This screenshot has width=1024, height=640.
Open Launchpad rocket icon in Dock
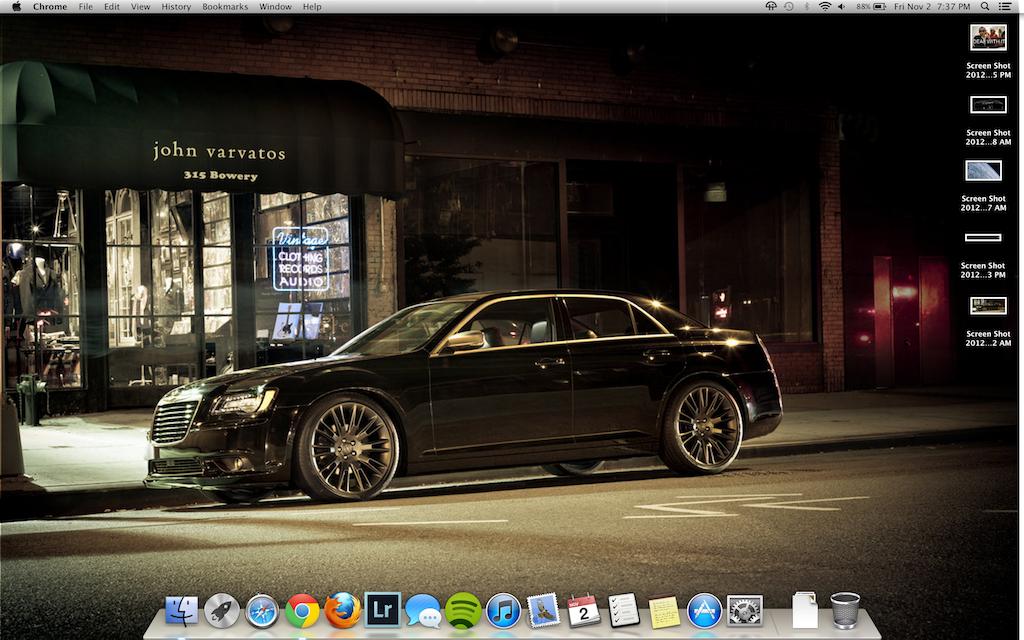pos(221,611)
